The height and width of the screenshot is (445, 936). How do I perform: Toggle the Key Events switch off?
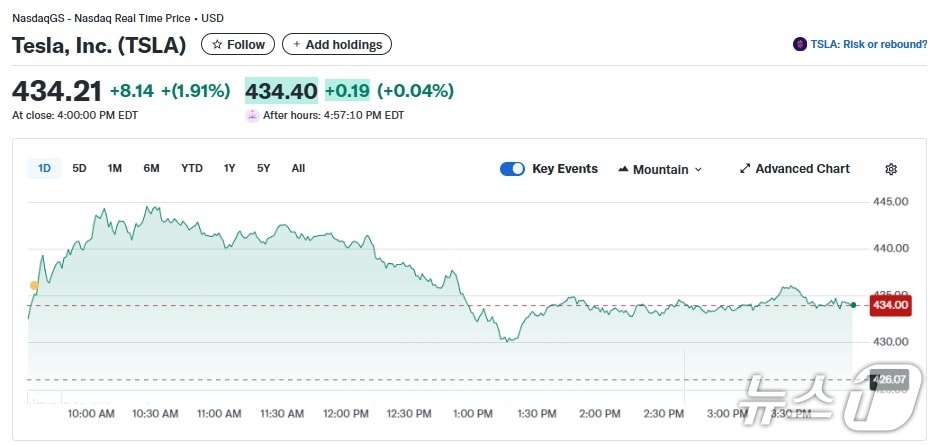512,169
